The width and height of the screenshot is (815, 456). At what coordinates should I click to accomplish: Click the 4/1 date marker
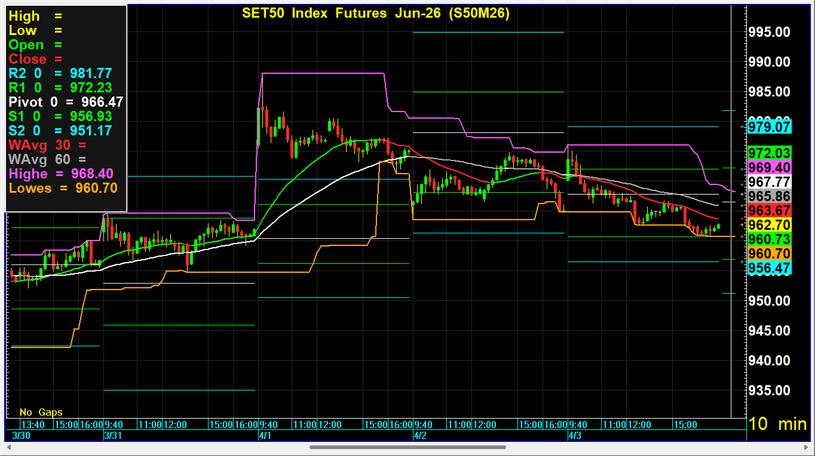pos(264,437)
